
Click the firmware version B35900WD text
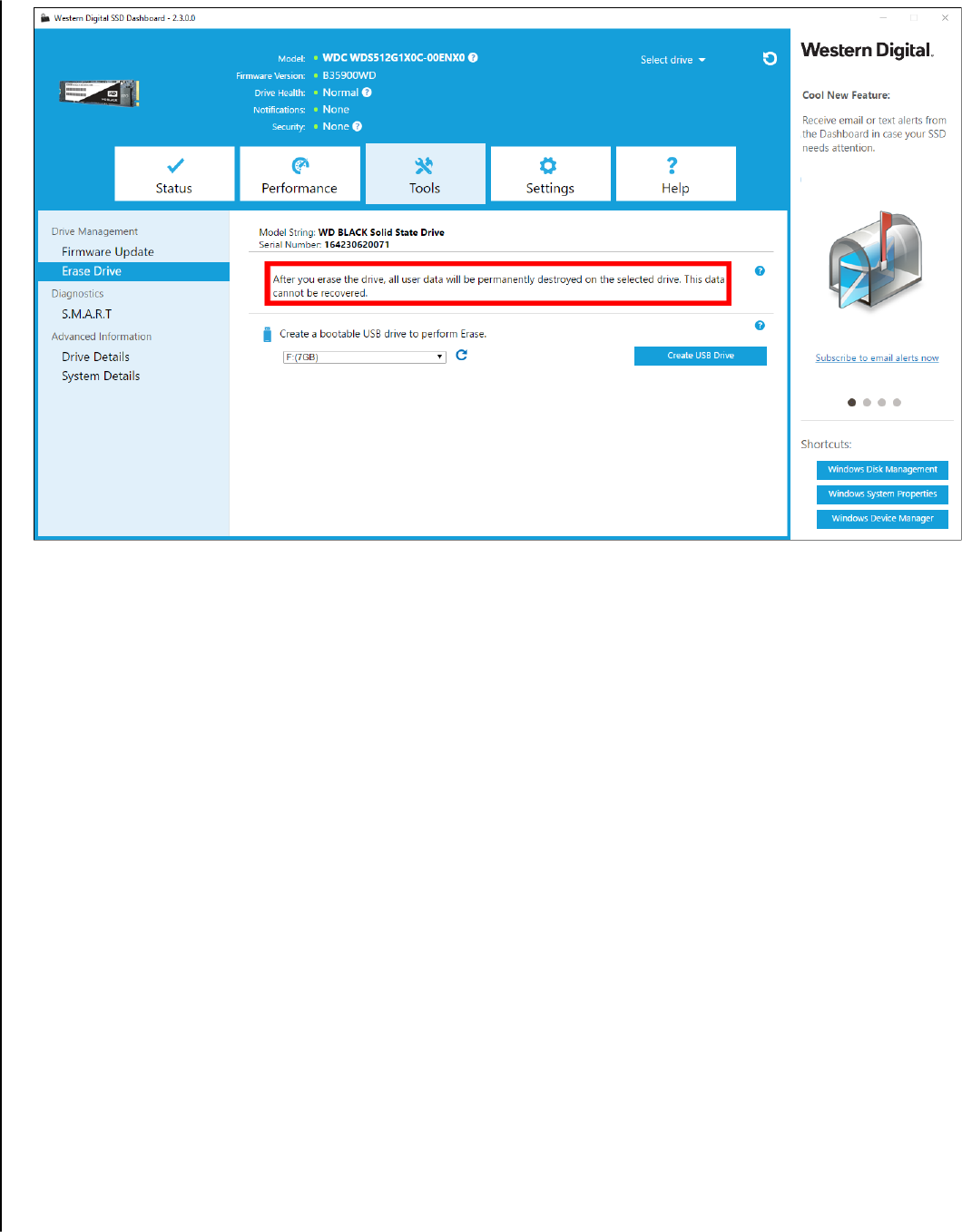pyautogui.click(x=349, y=75)
